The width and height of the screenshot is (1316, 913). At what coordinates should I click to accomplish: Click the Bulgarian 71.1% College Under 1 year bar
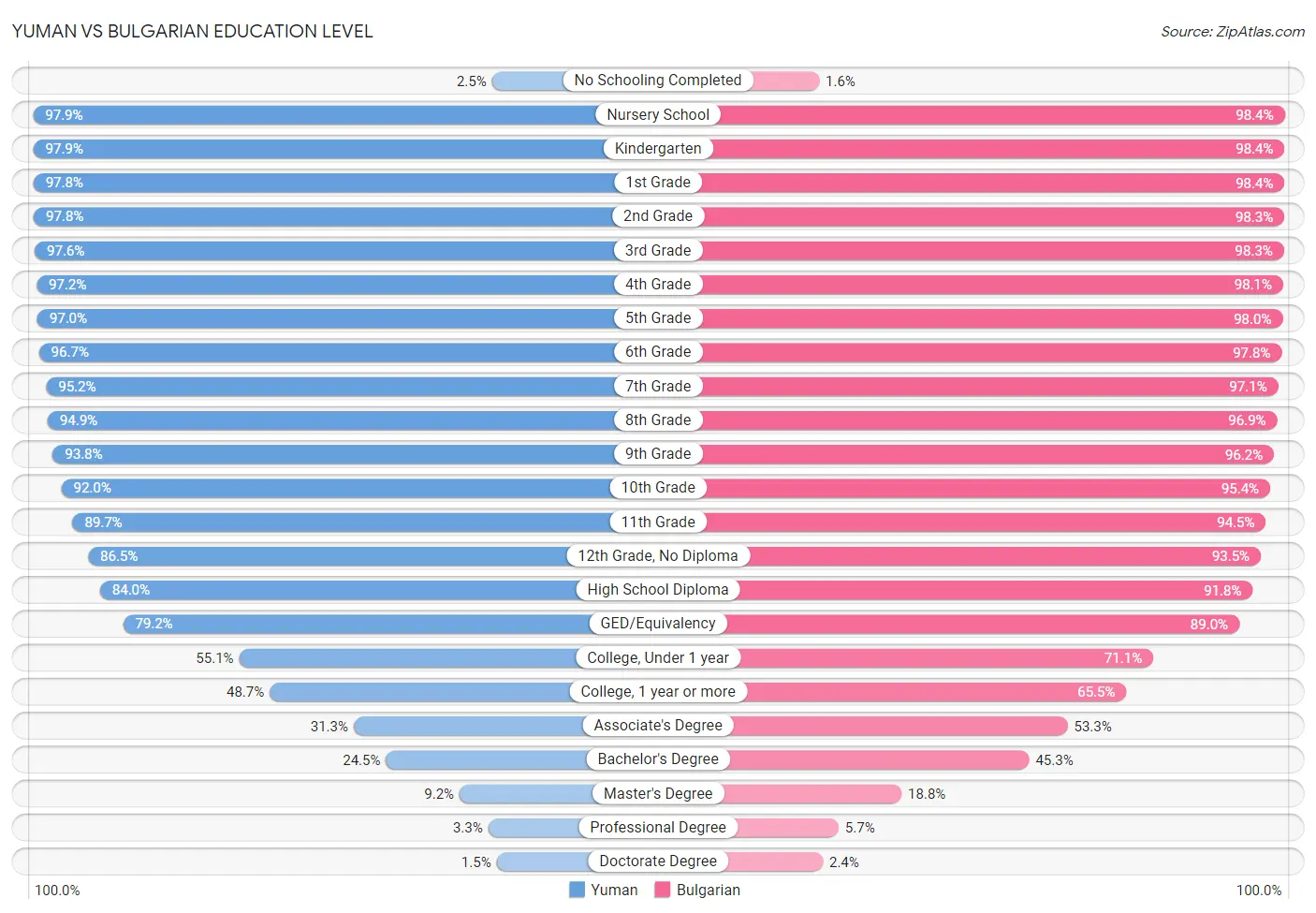[905, 657]
